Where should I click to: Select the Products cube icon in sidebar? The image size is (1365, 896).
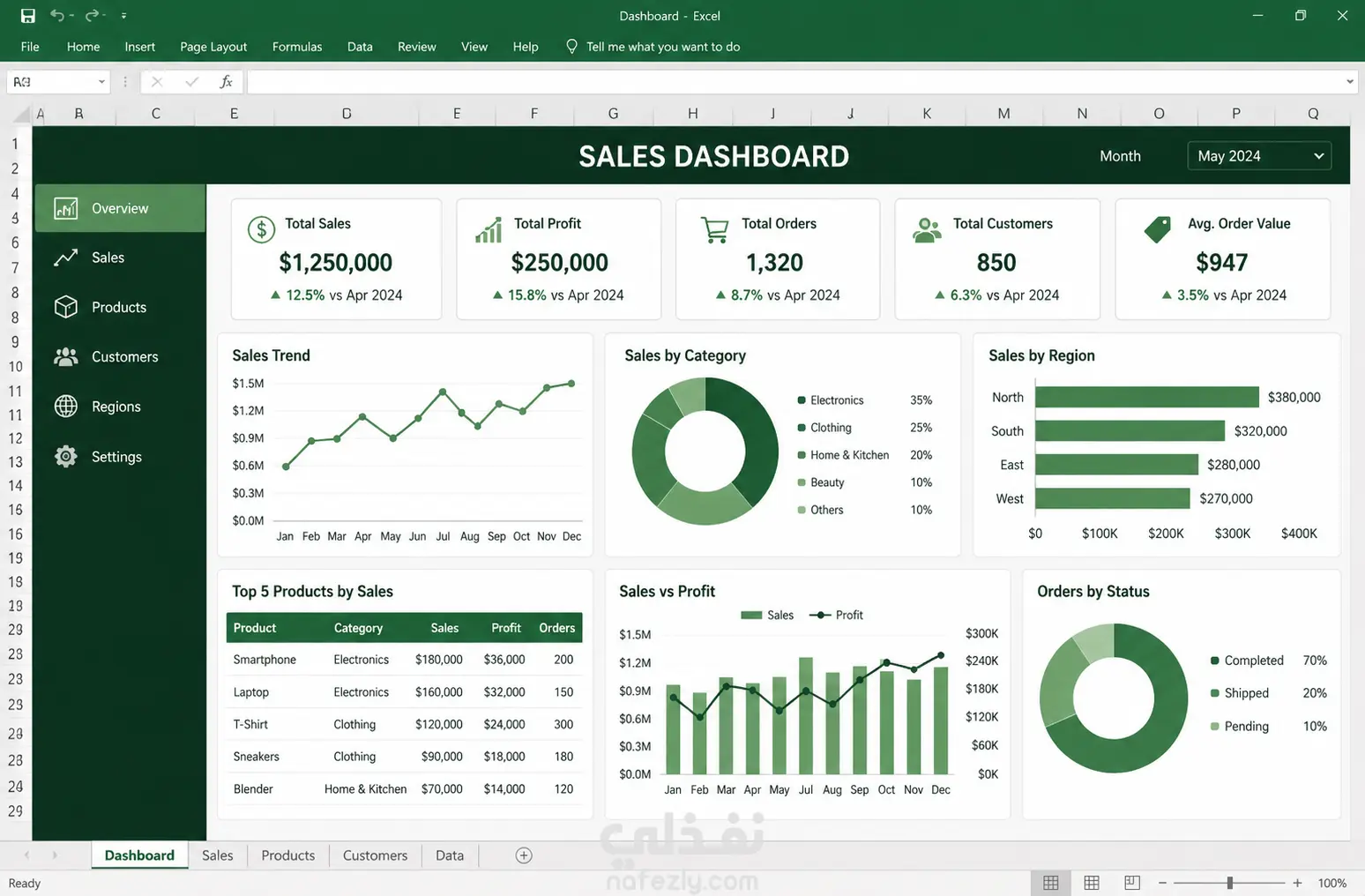tap(66, 307)
